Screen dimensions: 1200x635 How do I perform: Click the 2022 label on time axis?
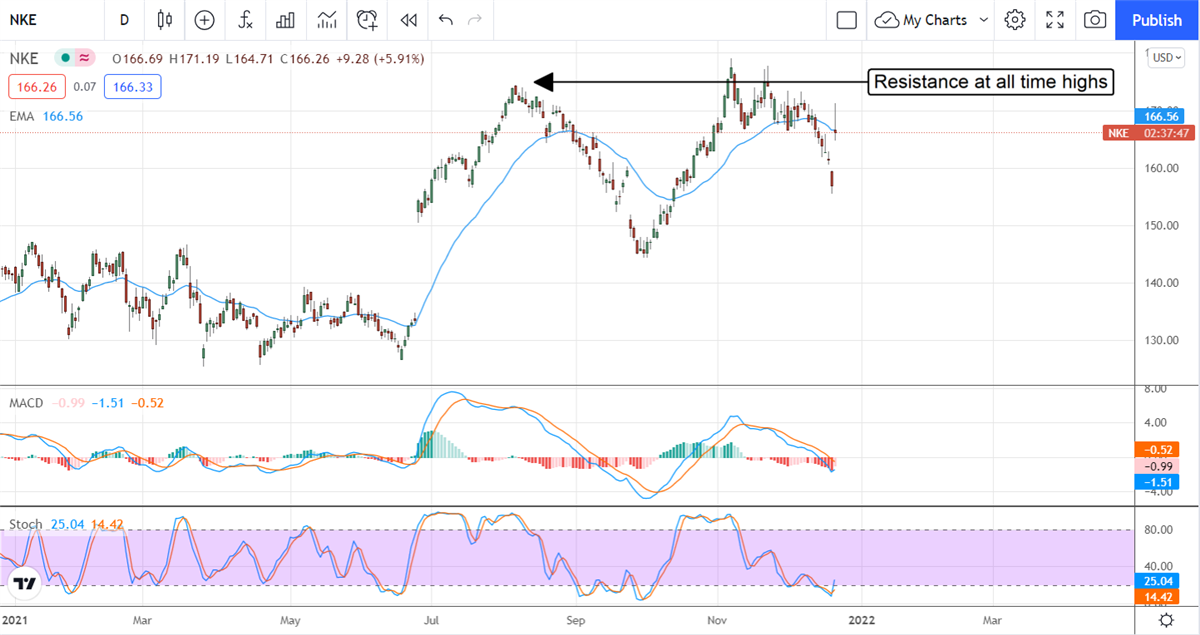tap(860, 621)
